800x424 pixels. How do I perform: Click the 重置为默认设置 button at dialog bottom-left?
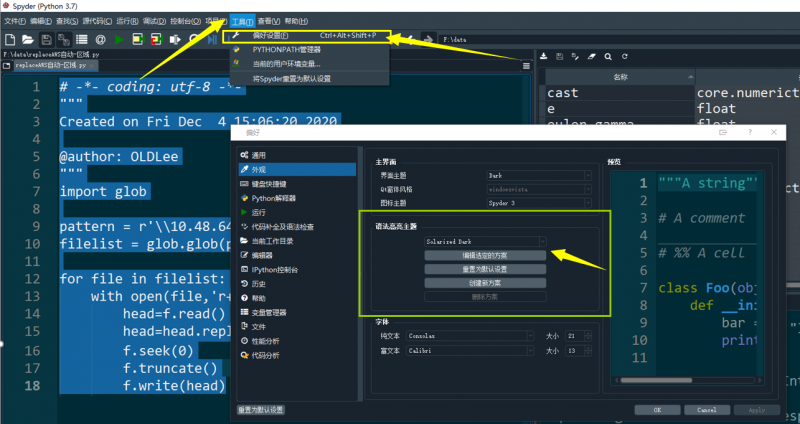(261, 410)
